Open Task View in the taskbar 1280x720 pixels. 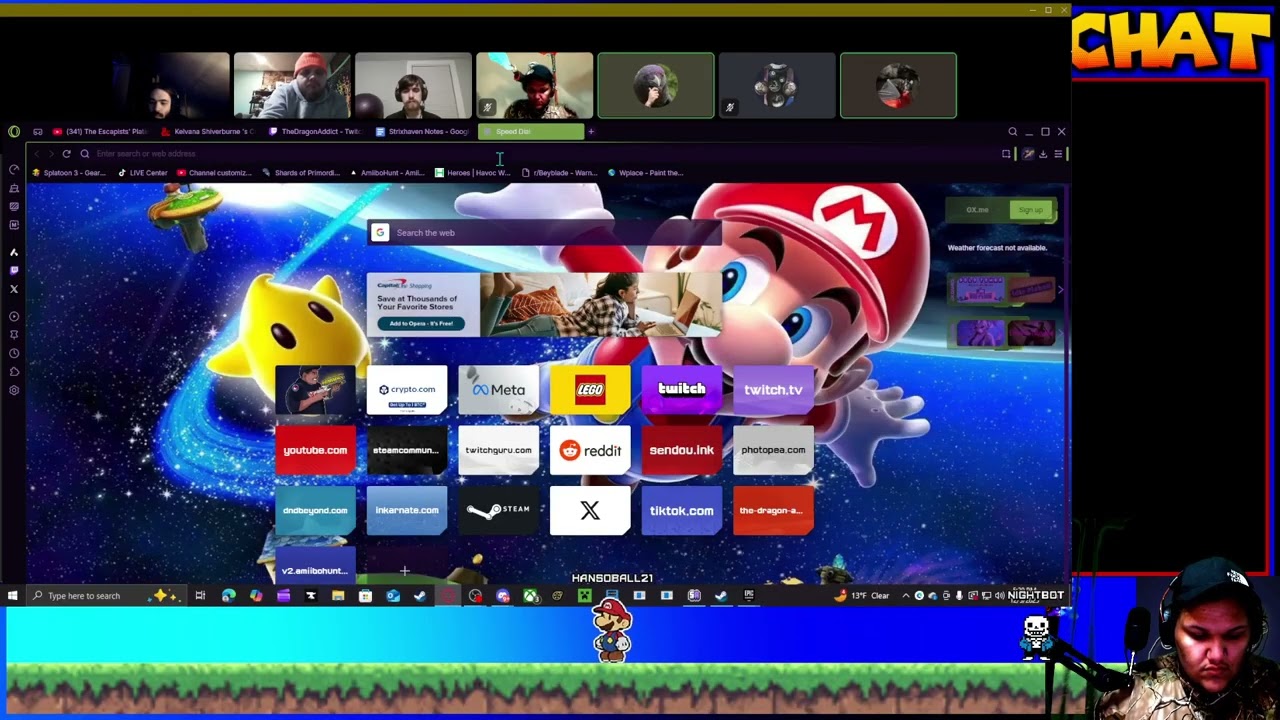(200, 596)
